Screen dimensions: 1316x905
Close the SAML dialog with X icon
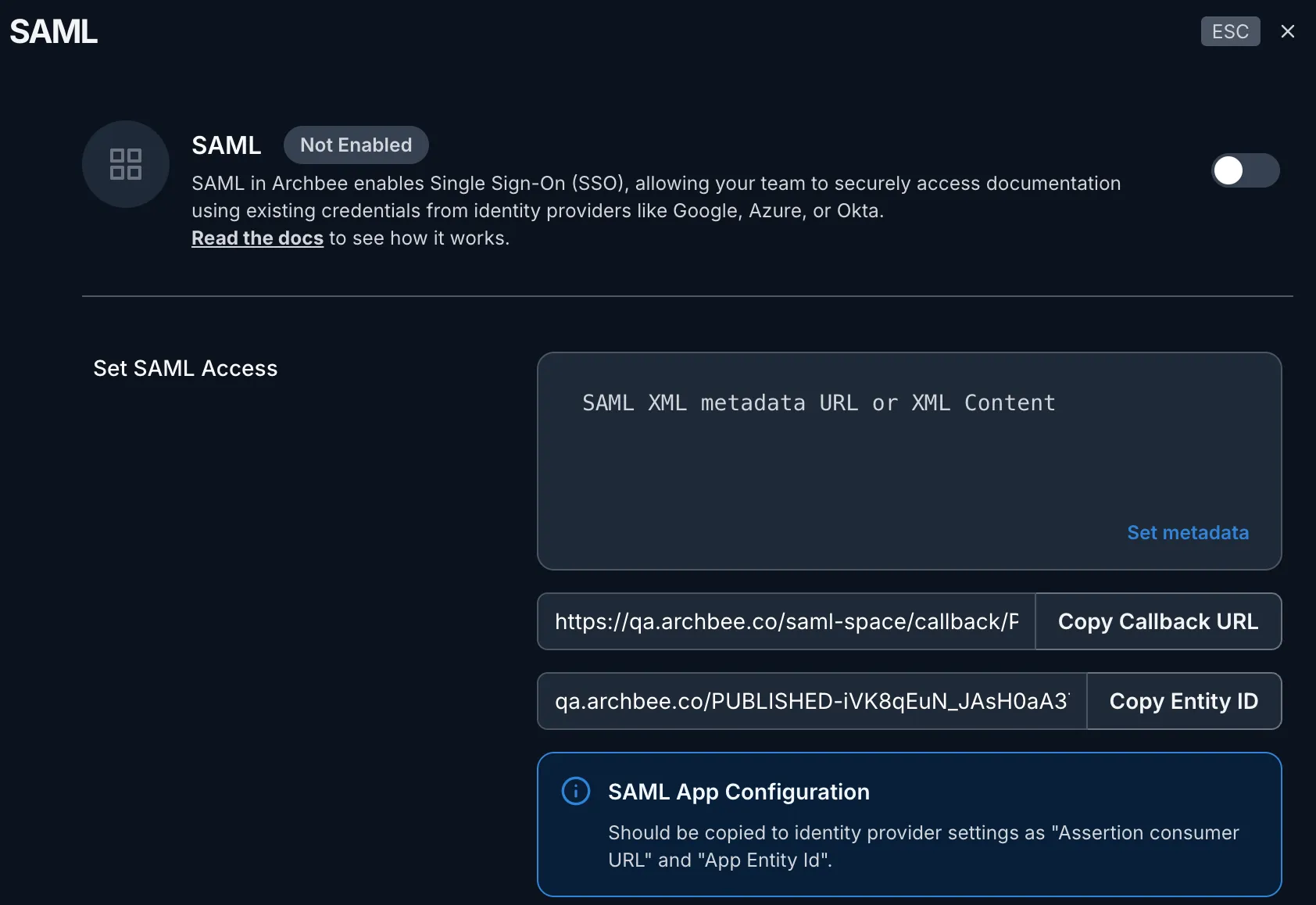[x=1288, y=31]
